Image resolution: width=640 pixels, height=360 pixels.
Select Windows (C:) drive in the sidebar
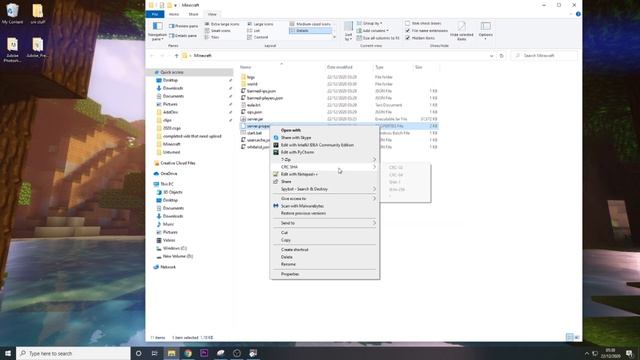pos(175,248)
